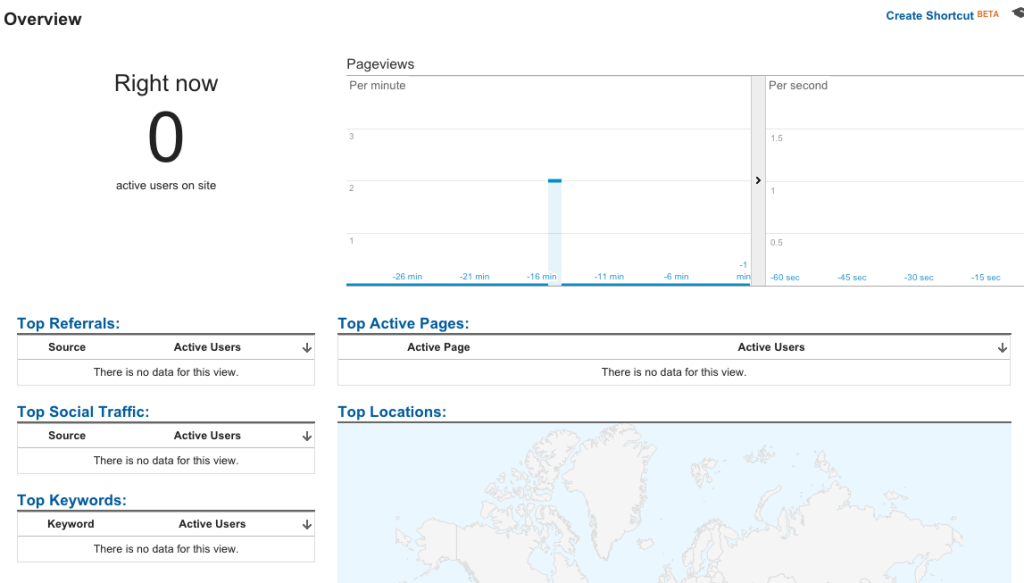
Task: Sort Top Referrals by Active Users arrow
Action: click(x=307, y=348)
